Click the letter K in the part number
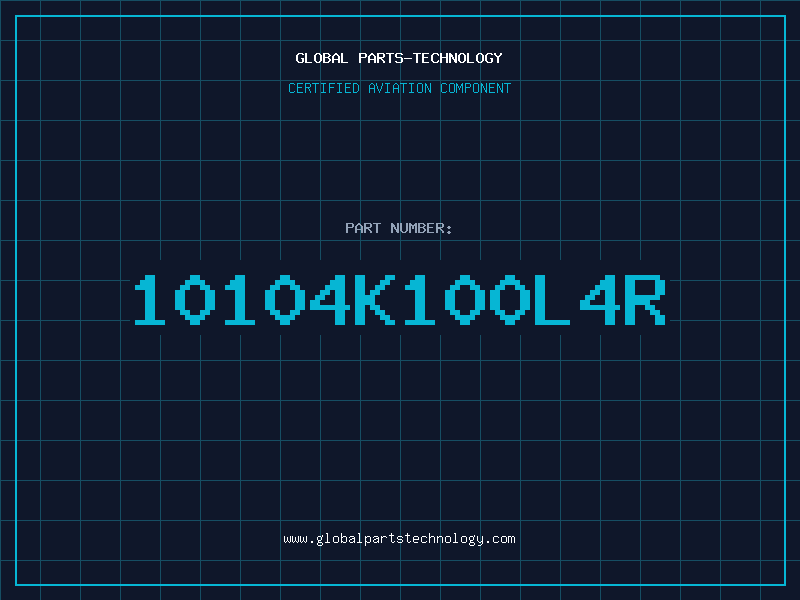 375,300
